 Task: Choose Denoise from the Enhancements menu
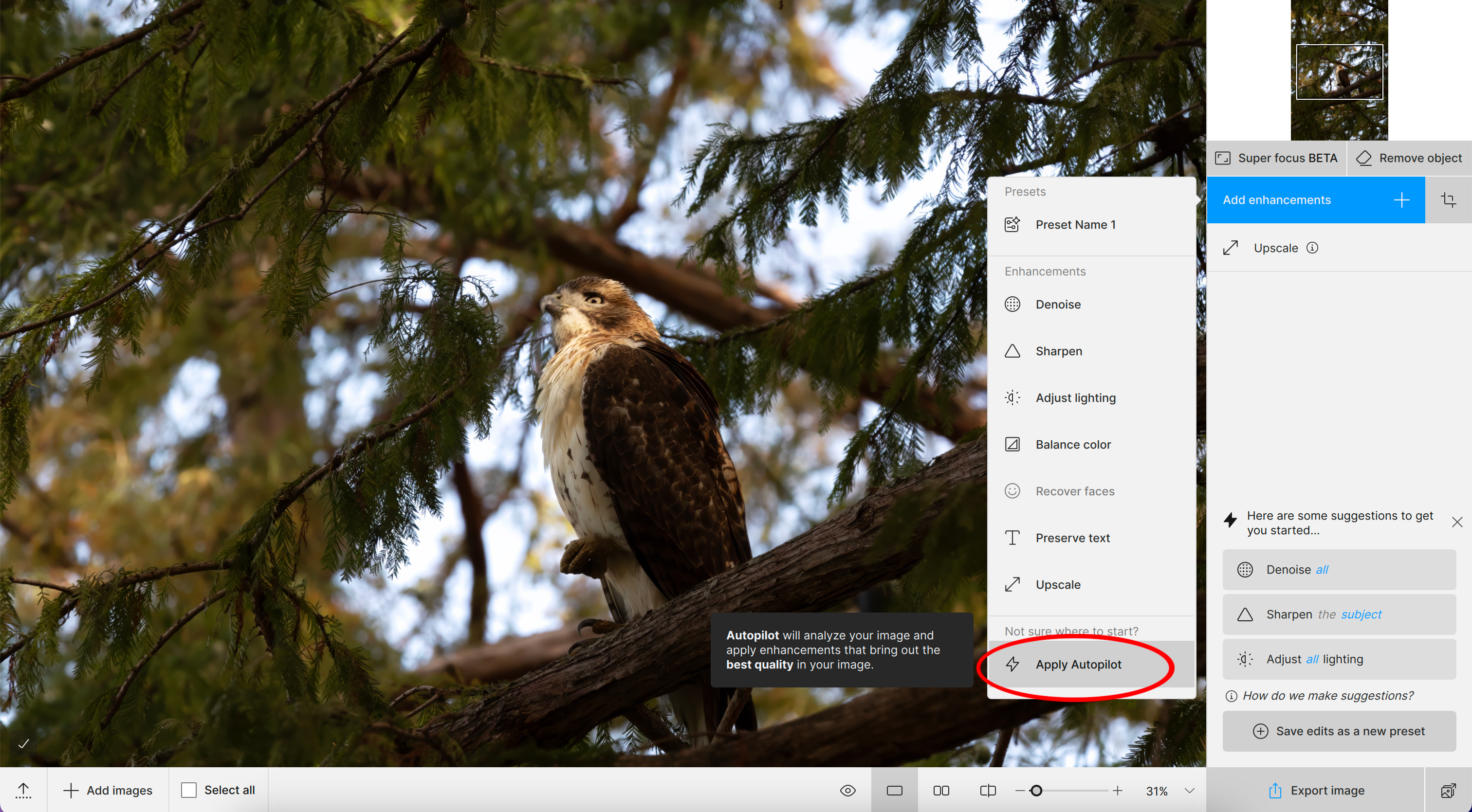(1058, 305)
